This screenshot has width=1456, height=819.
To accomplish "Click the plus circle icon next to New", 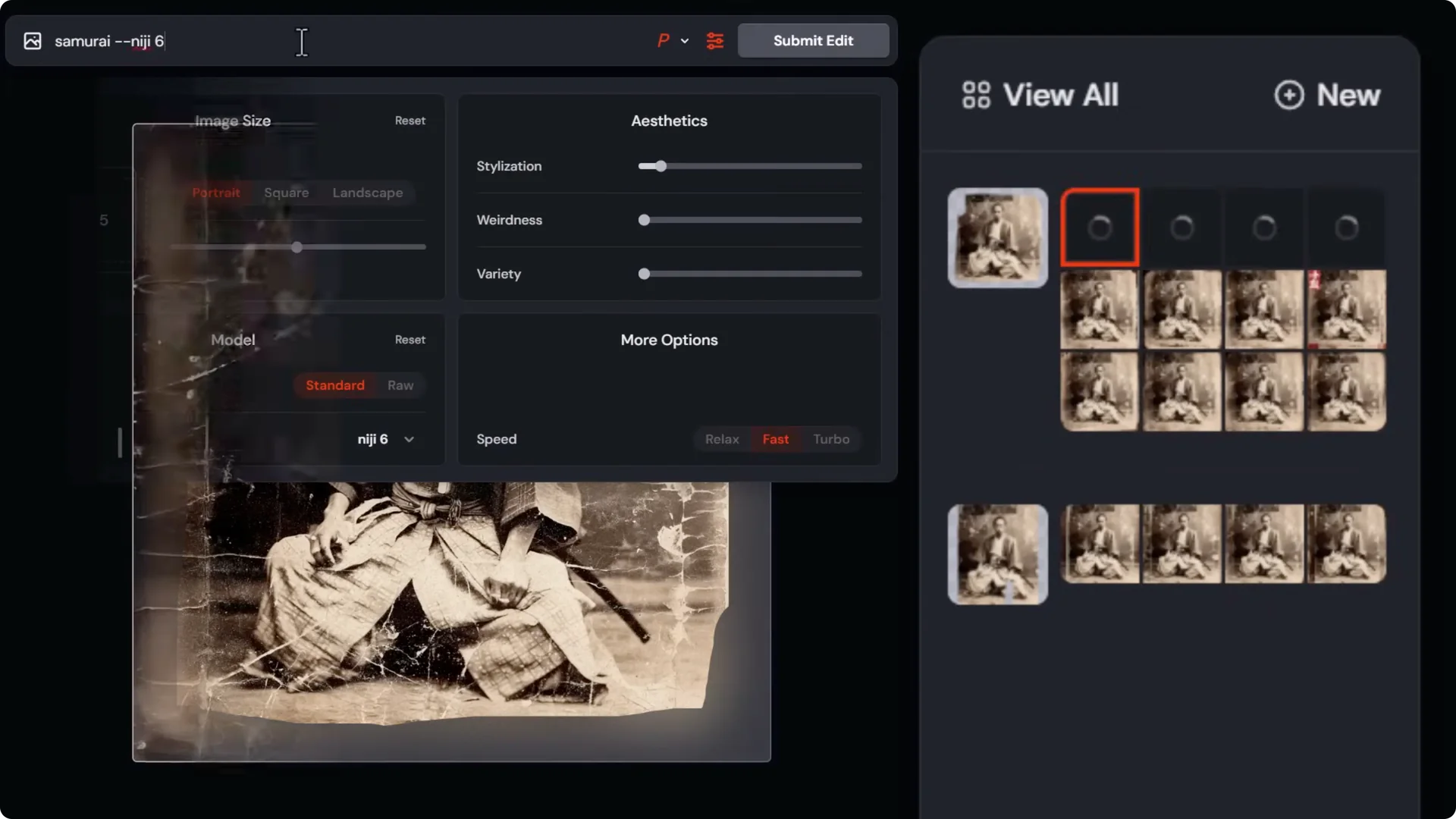I will 1289,94.
